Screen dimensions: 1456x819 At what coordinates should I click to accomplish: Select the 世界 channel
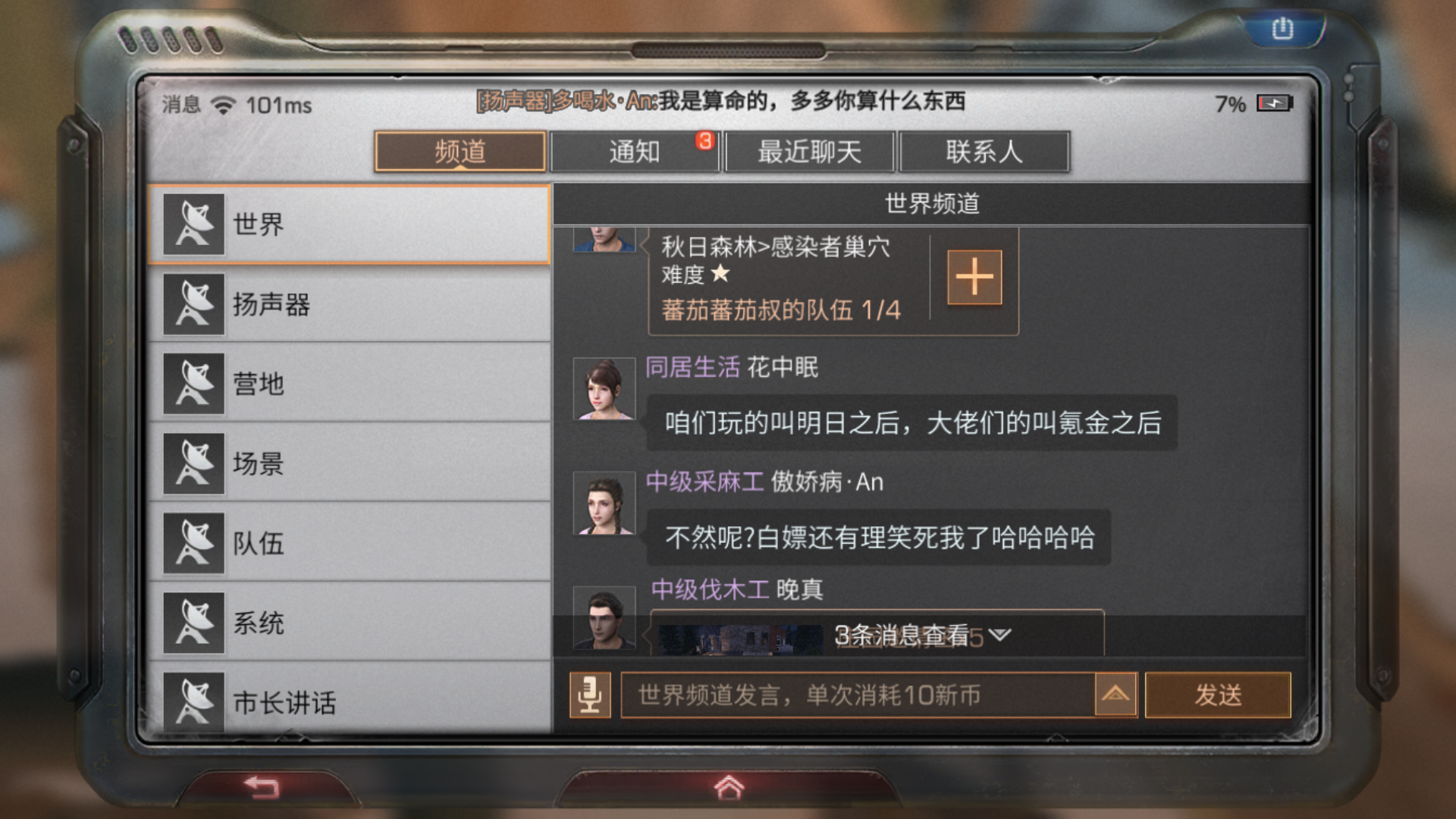click(350, 224)
